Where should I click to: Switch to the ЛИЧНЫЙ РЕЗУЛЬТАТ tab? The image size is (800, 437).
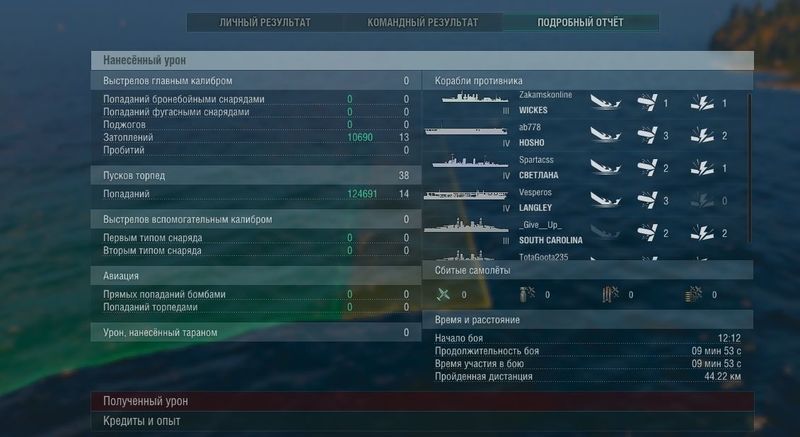point(265,22)
